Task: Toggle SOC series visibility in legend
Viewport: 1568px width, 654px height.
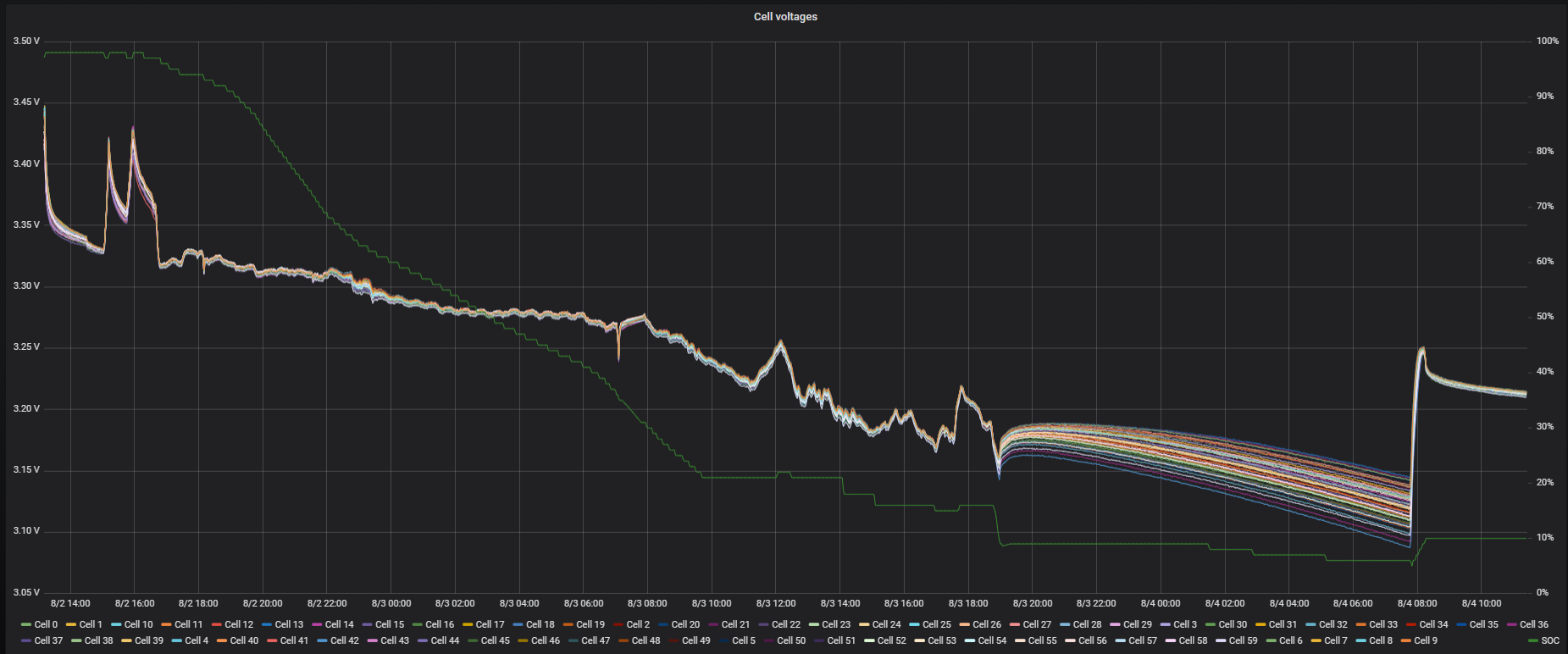Action: point(1549,640)
